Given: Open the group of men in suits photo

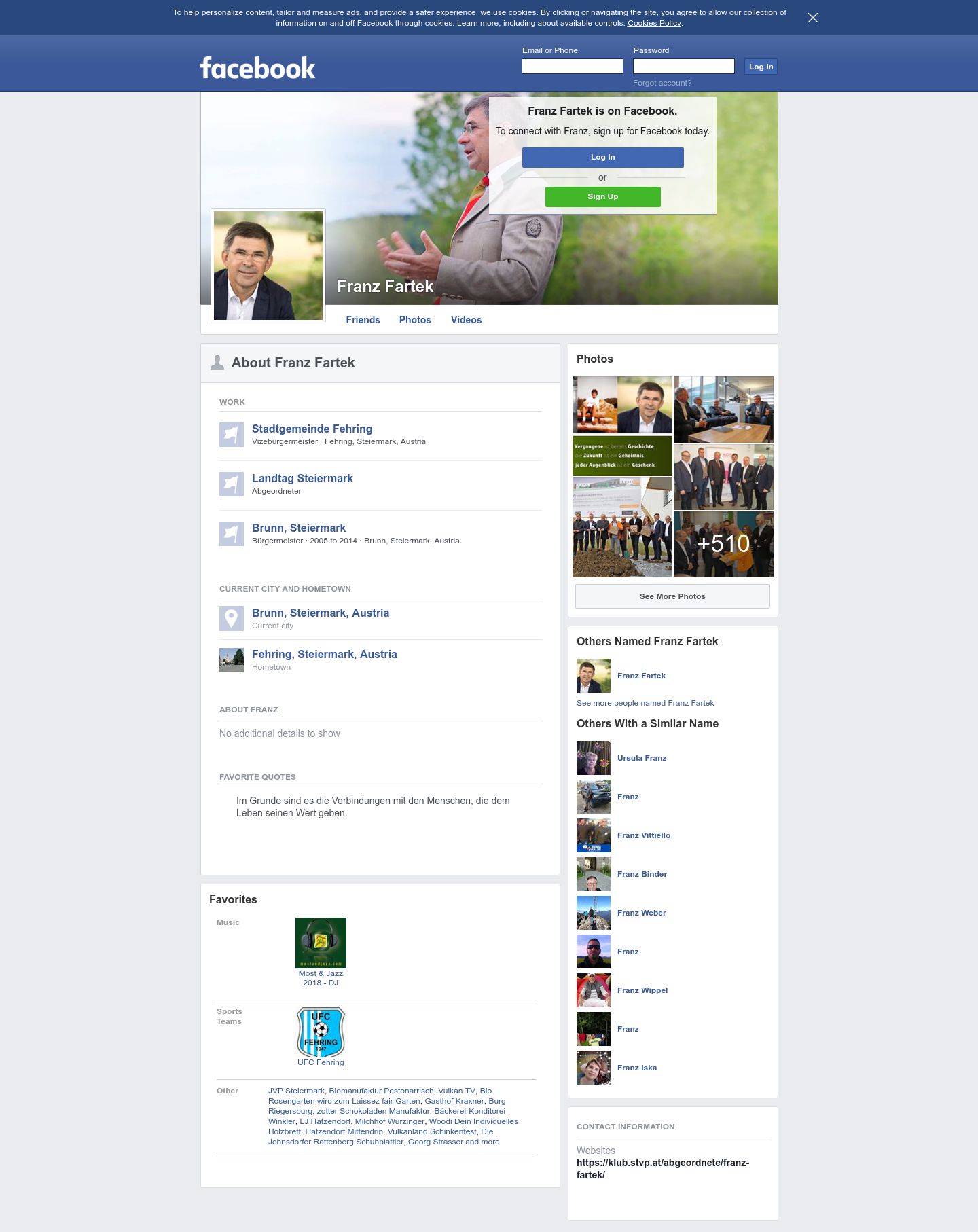Looking at the screenshot, I should point(723,477).
